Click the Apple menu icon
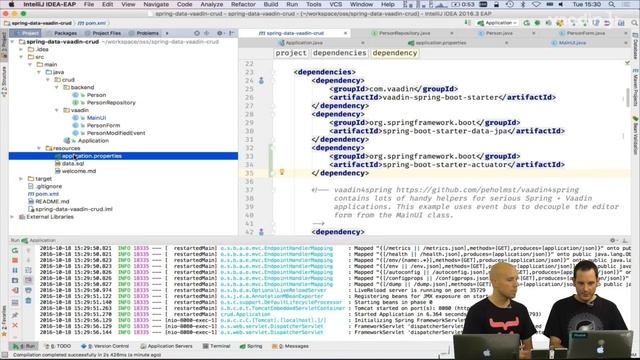The height and width of the screenshot is (360, 640). click(11, 4)
